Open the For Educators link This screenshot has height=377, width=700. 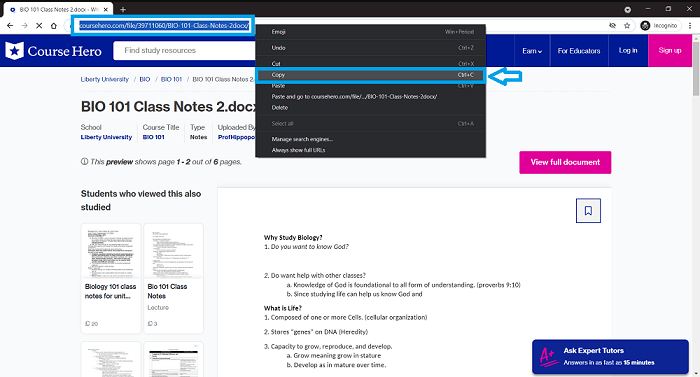579,51
